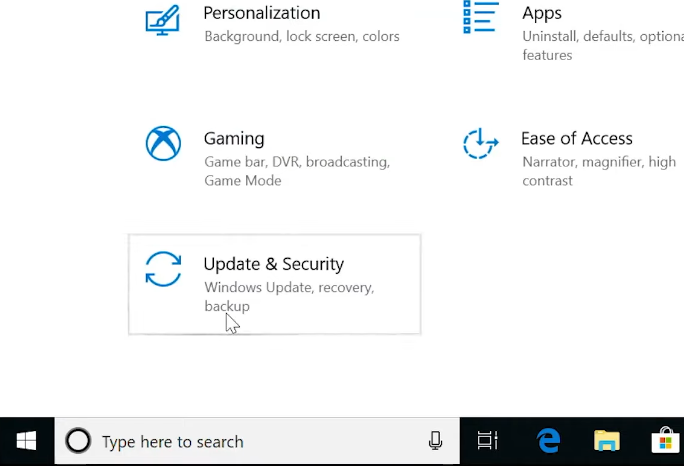This screenshot has width=684, height=466.
Task: Open Task View from taskbar
Action: click(487, 441)
